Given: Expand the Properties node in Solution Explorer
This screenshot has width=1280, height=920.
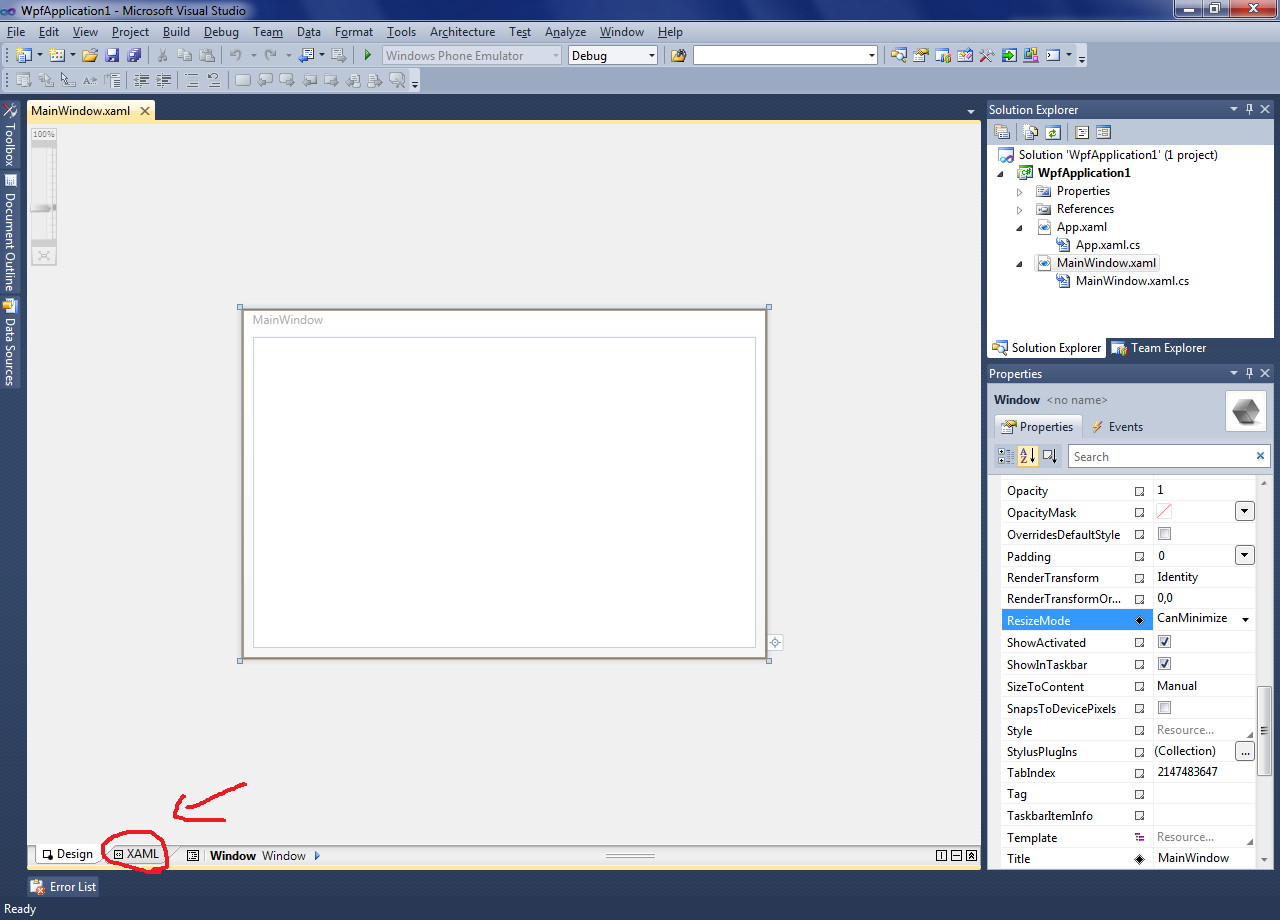Looking at the screenshot, I should click(1020, 191).
